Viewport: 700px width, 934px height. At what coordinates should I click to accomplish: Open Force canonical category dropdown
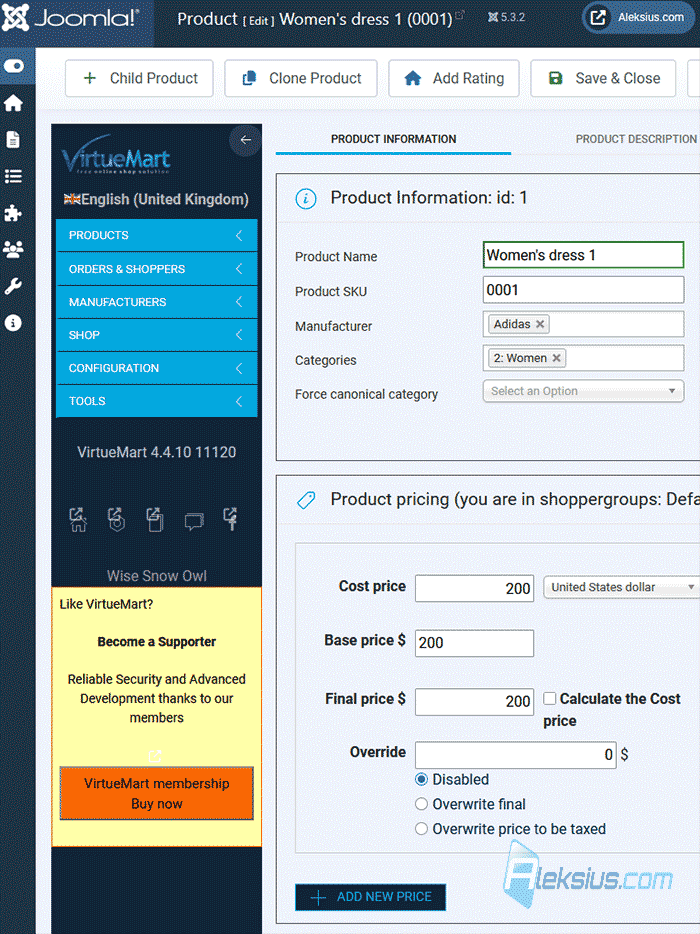[583, 391]
